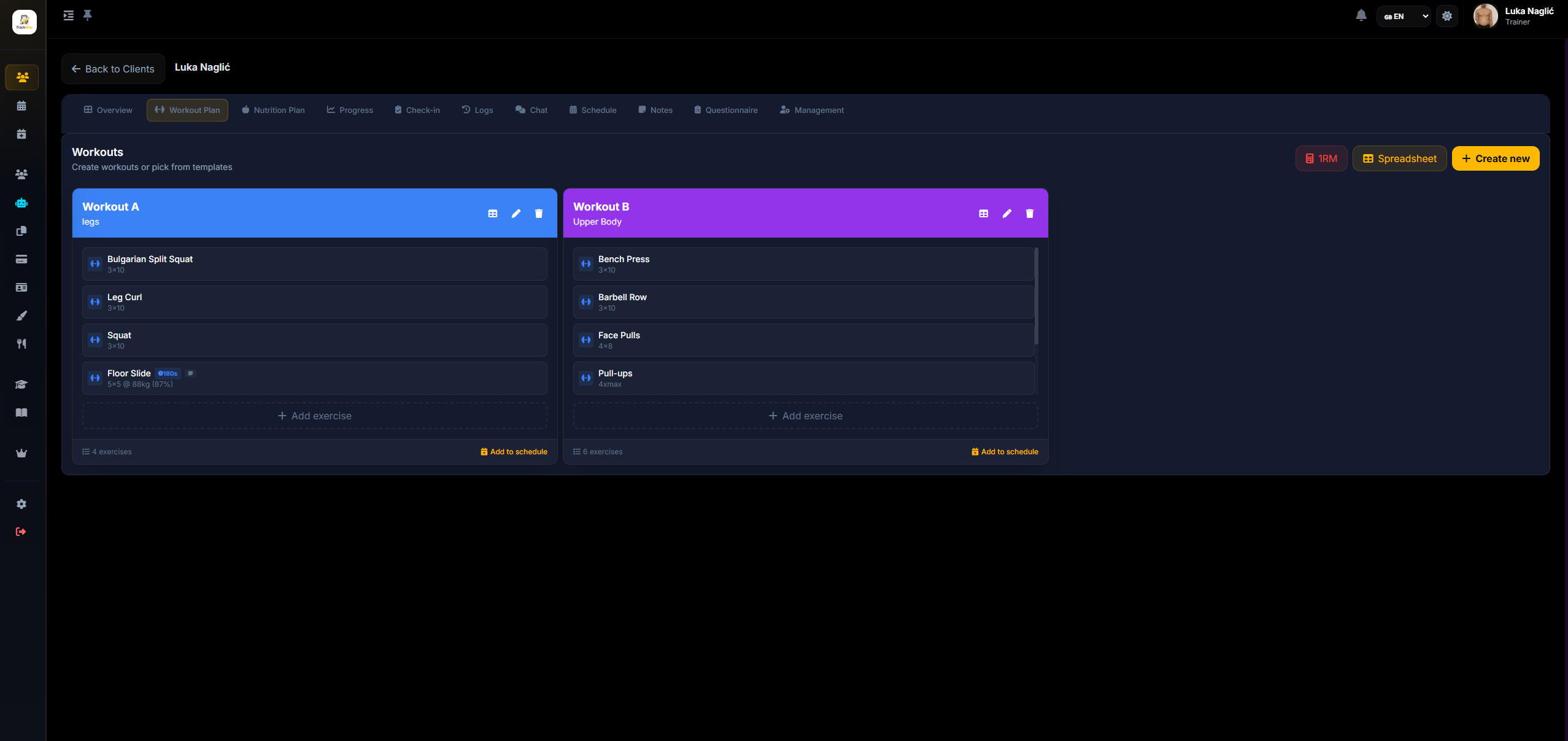The height and width of the screenshot is (741, 1568).
Task: Add exercise to Workout A
Action: 315,416
